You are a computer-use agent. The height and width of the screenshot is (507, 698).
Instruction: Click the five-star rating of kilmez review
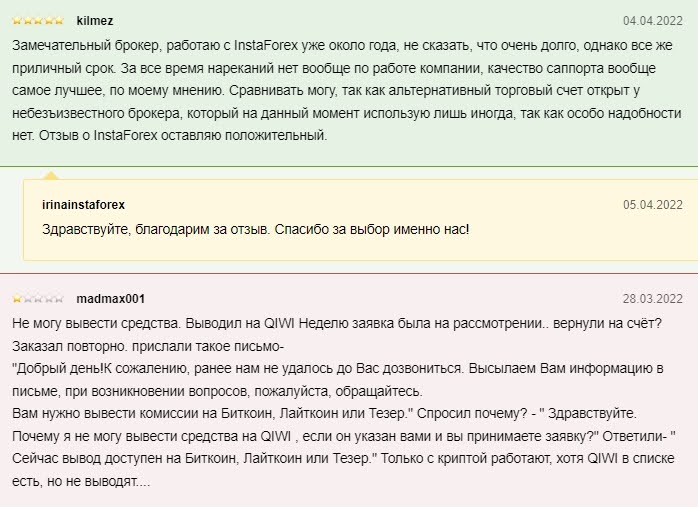(38, 20)
